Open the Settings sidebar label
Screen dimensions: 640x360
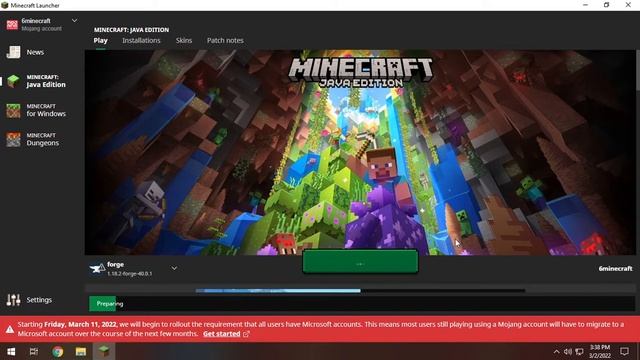pos(39,300)
